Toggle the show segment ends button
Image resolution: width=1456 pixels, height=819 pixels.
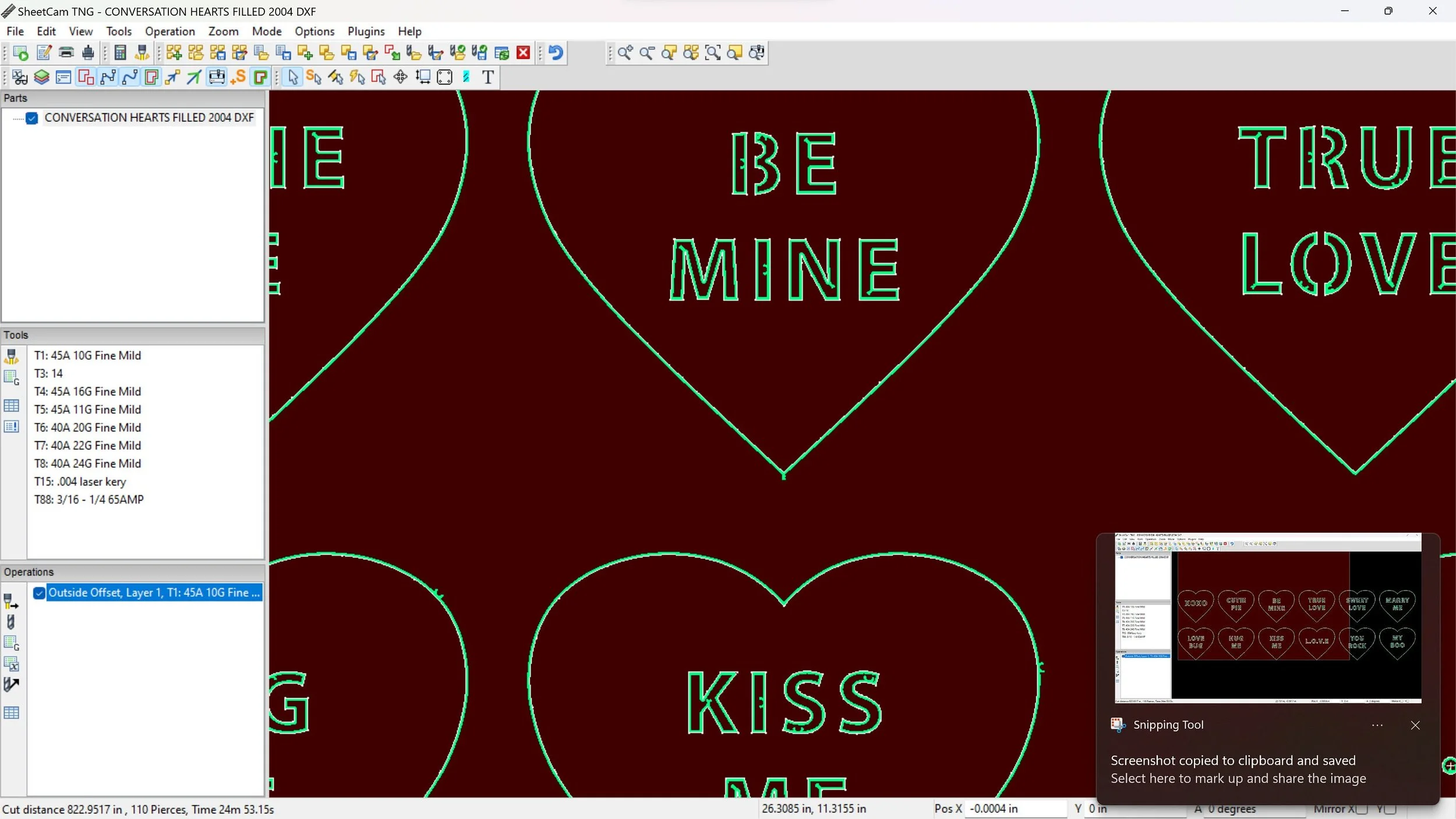[108, 77]
